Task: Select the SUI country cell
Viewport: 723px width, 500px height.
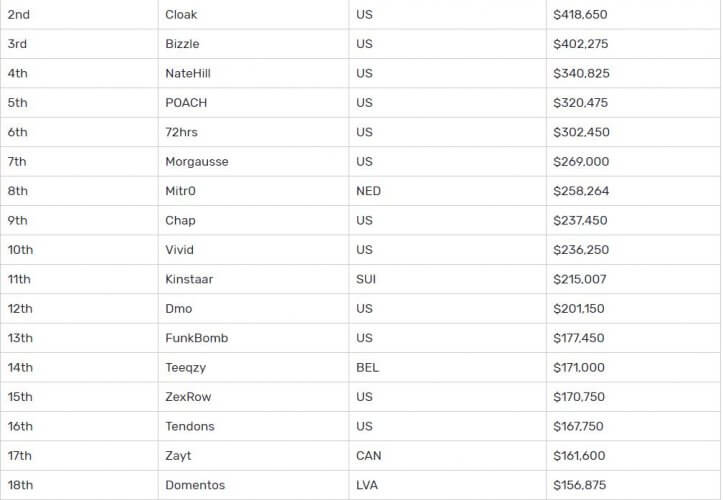Action: [x=366, y=279]
